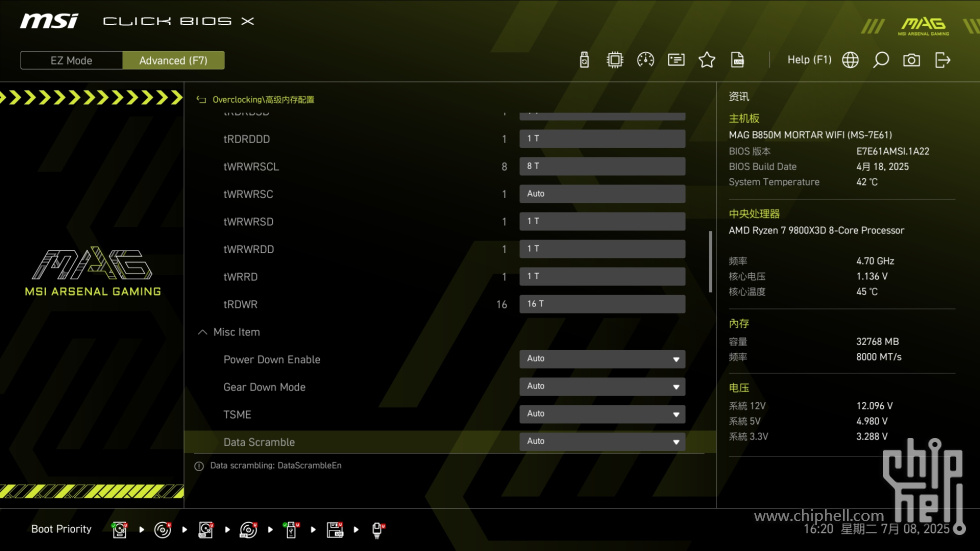Open Help (F1)
The image size is (980, 551).
pyautogui.click(x=809, y=60)
